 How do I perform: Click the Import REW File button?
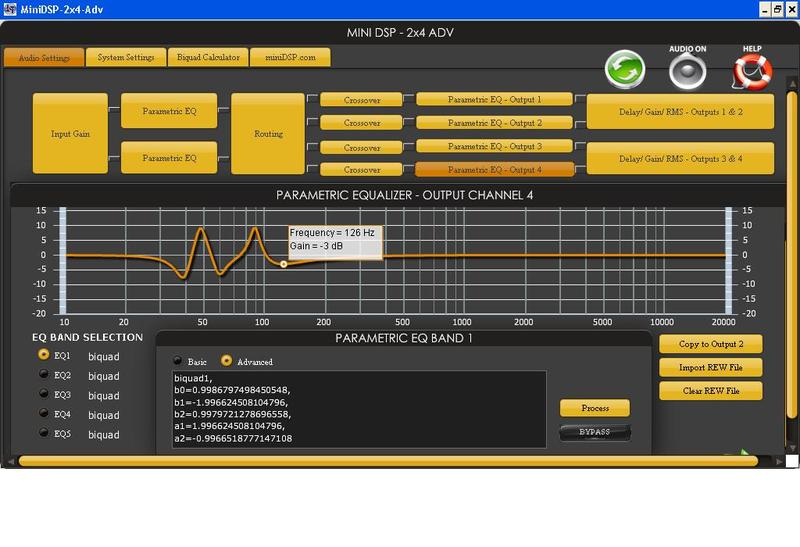tap(711, 368)
